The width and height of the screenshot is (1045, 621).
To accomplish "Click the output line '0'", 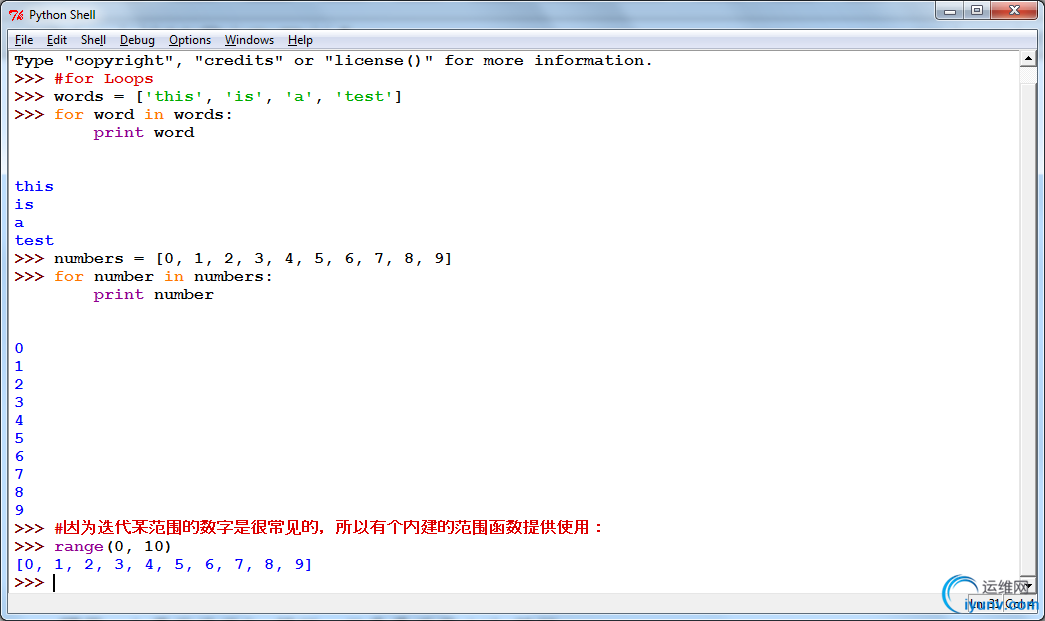I will click(x=19, y=348).
